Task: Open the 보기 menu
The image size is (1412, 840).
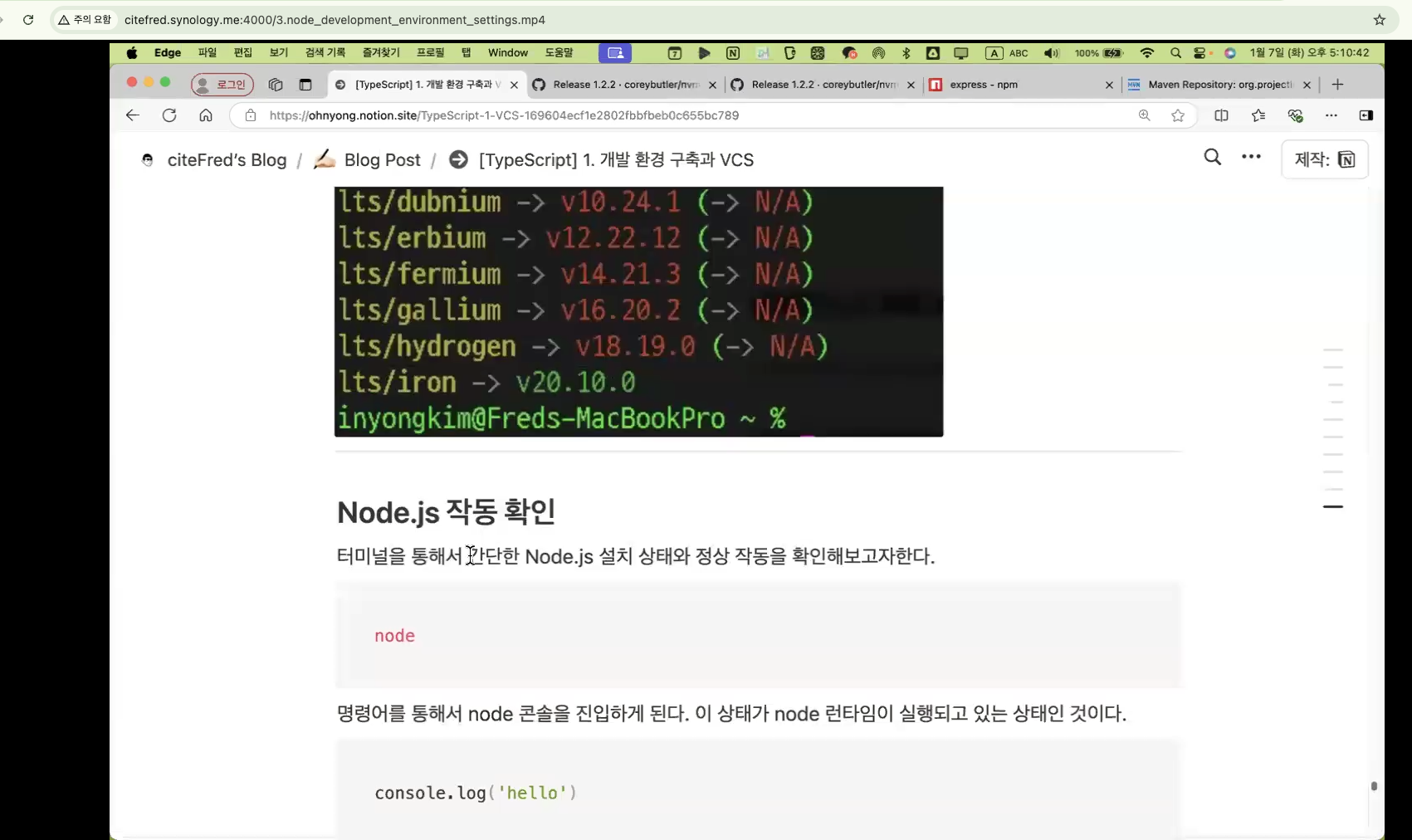Action: (x=279, y=53)
